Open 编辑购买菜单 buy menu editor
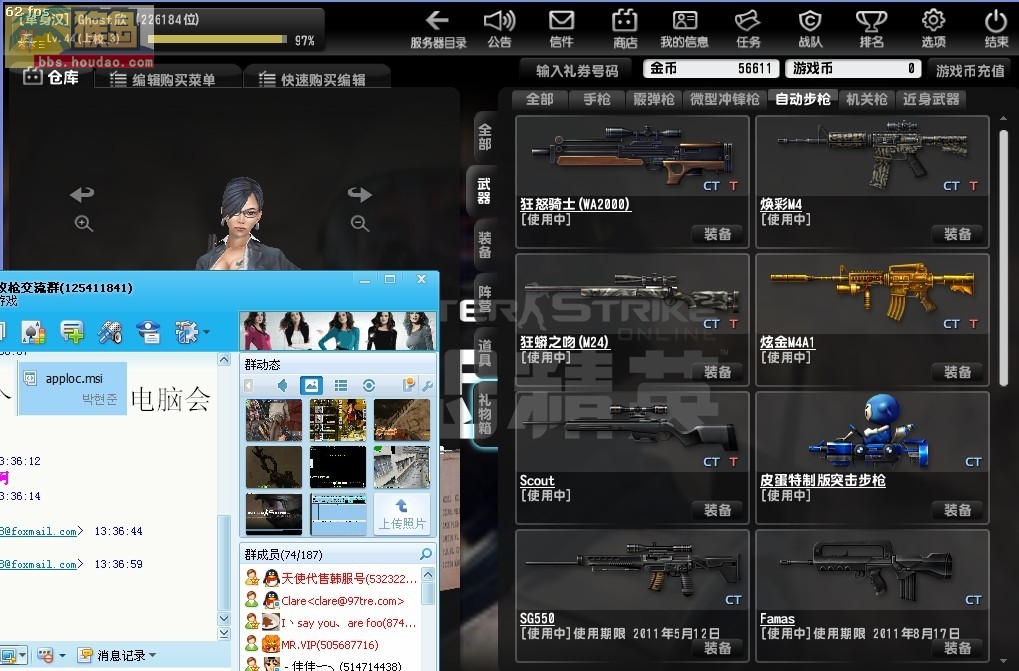This screenshot has height=671, width=1019. coord(168,79)
